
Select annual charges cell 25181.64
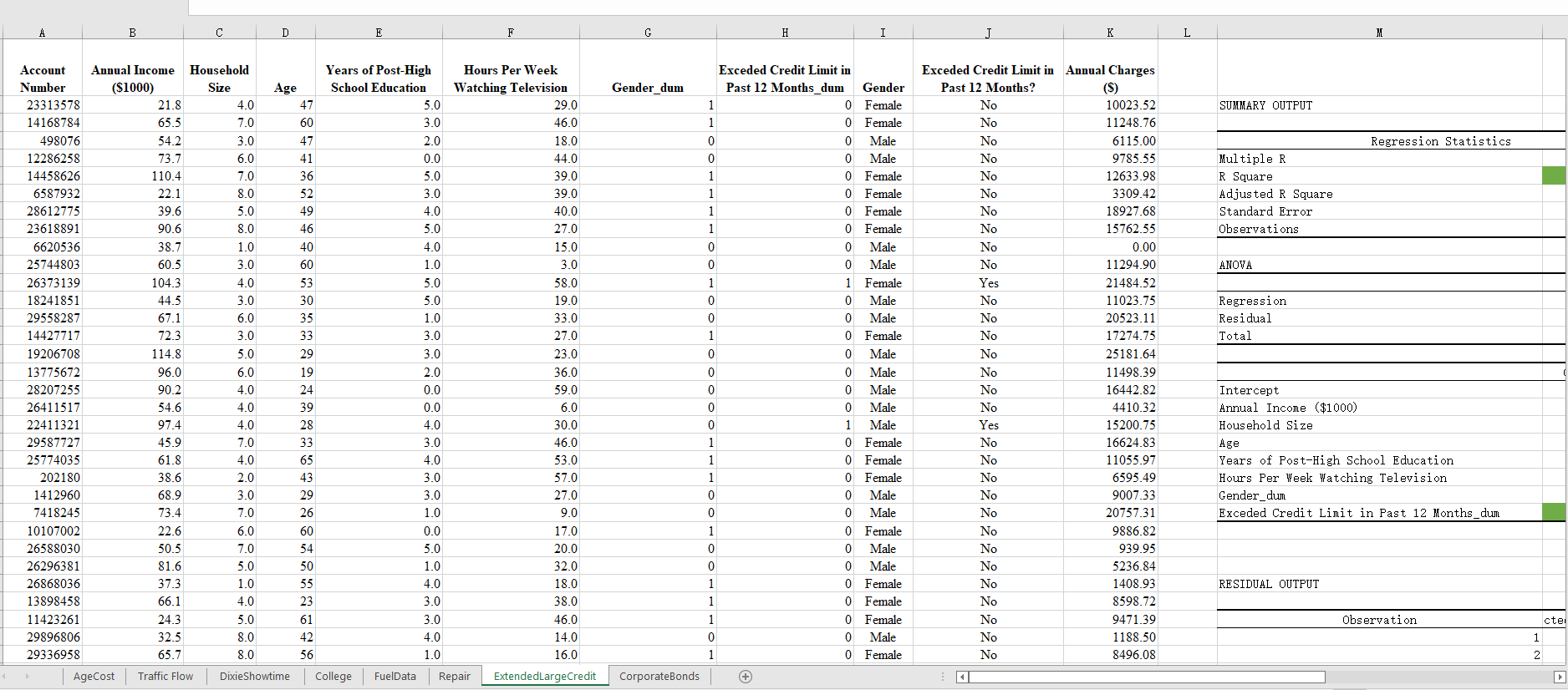pos(1110,354)
